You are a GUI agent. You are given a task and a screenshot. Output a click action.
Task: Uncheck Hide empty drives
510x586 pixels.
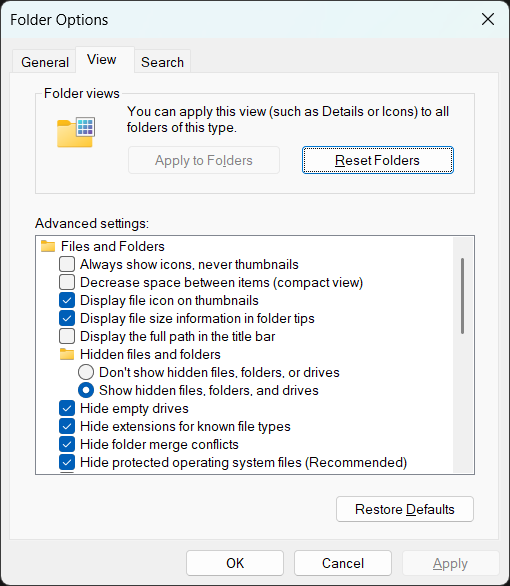click(67, 408)
